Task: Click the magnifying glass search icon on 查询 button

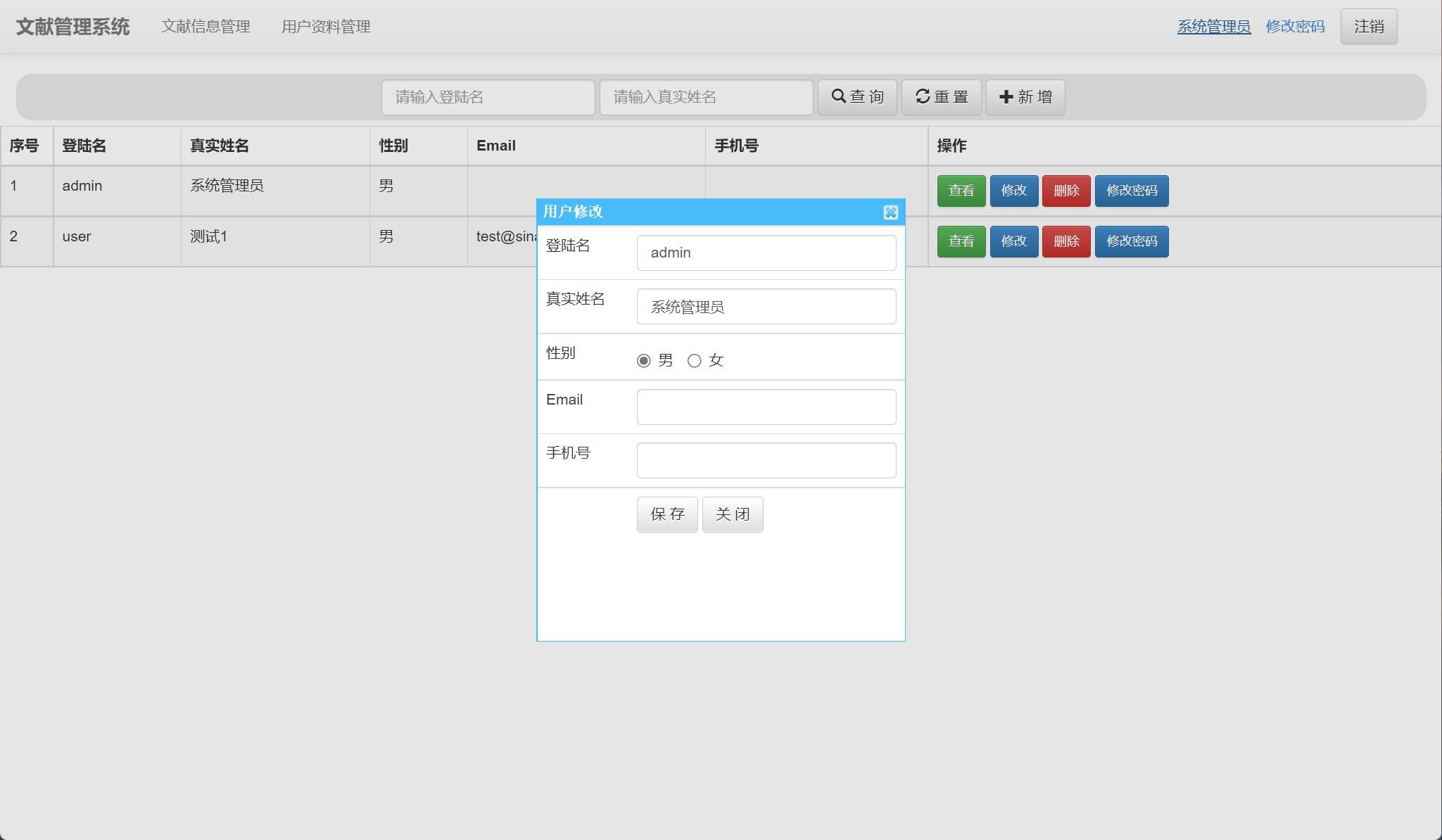Action: pyautogui.click(x=838, y=97)
